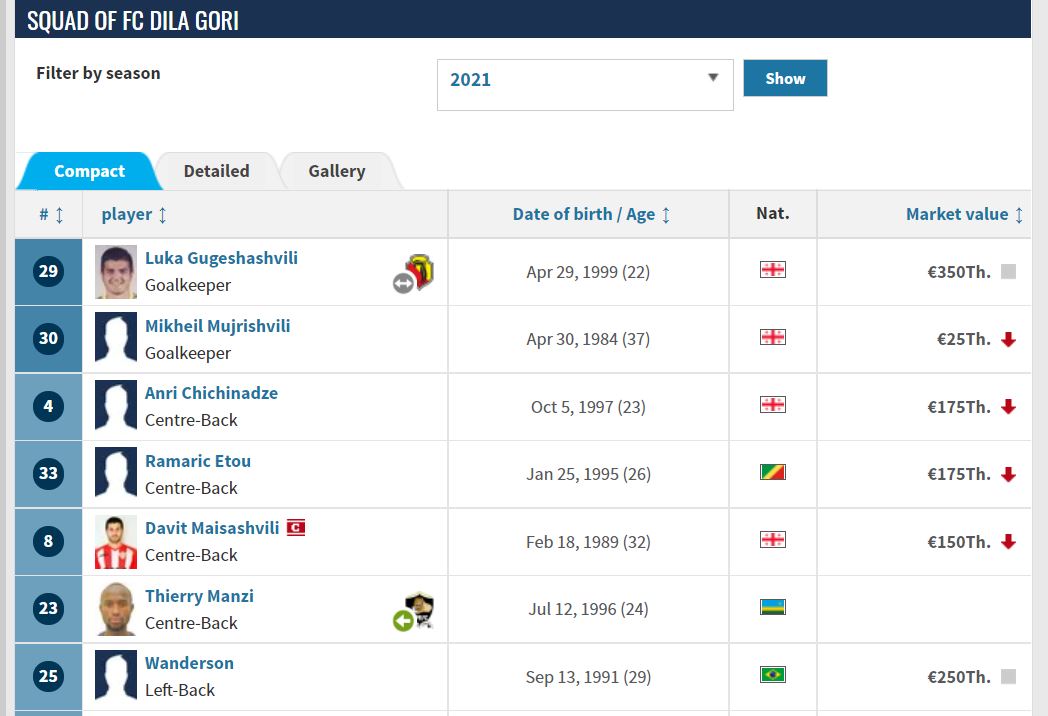Image resolution: width=1048 pixels, height=716 pixels.
Task: Open Anri Chichinadze's player profile link
Action: click(211, 393)
